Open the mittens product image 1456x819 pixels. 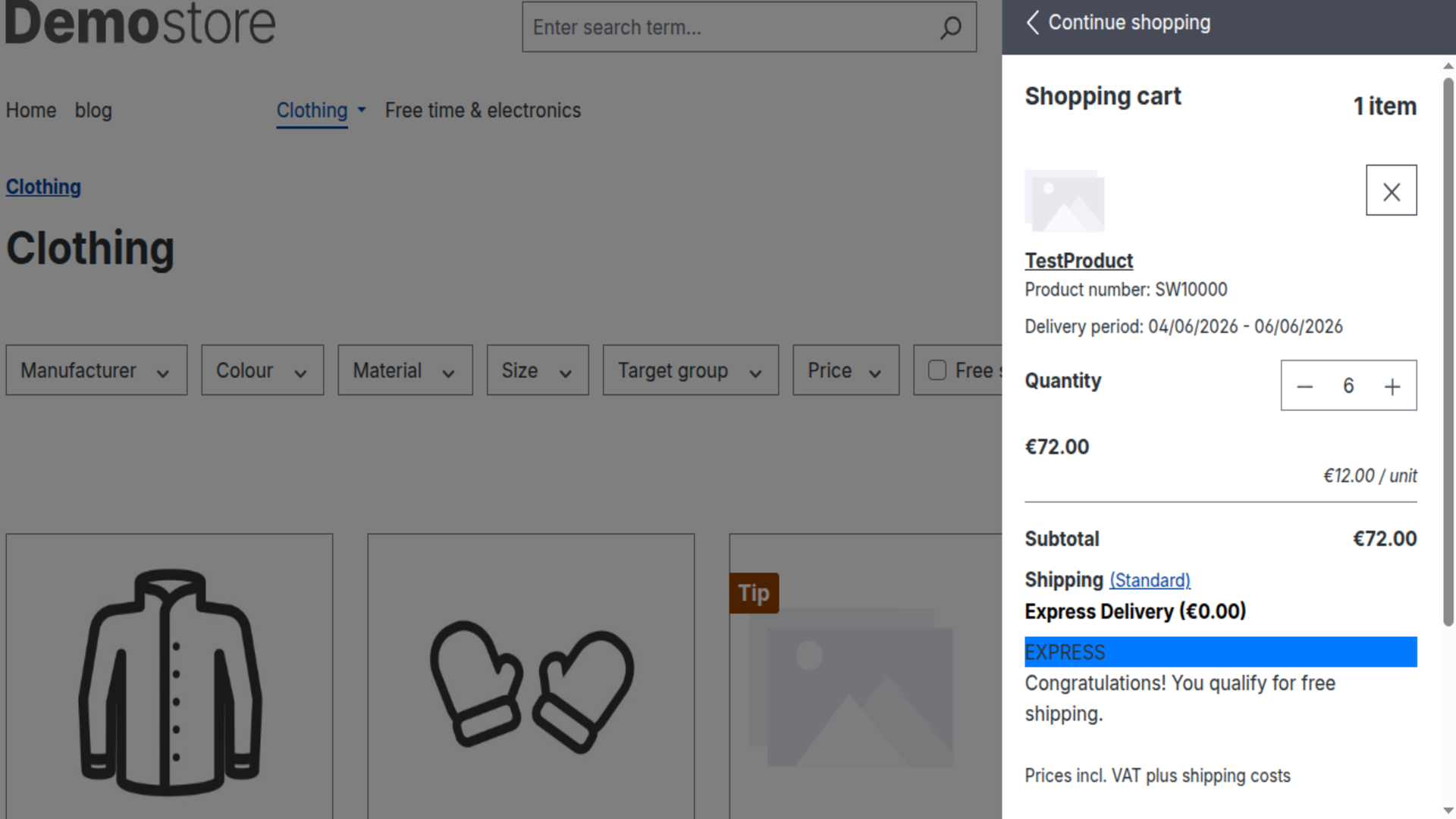click(531, 686)
